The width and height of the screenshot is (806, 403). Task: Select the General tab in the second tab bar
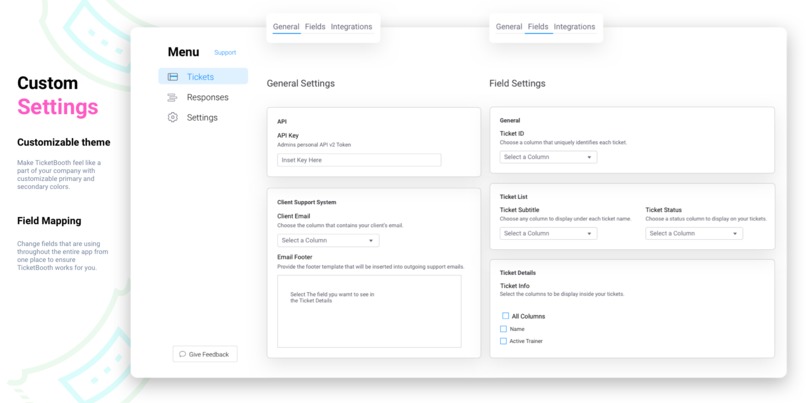[509, 27]
